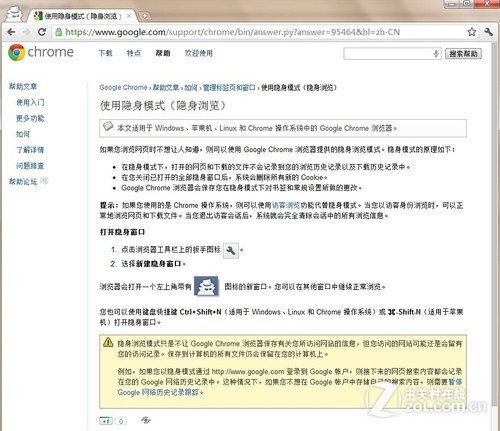Click the warning triangle icon in yellow box

108,342
